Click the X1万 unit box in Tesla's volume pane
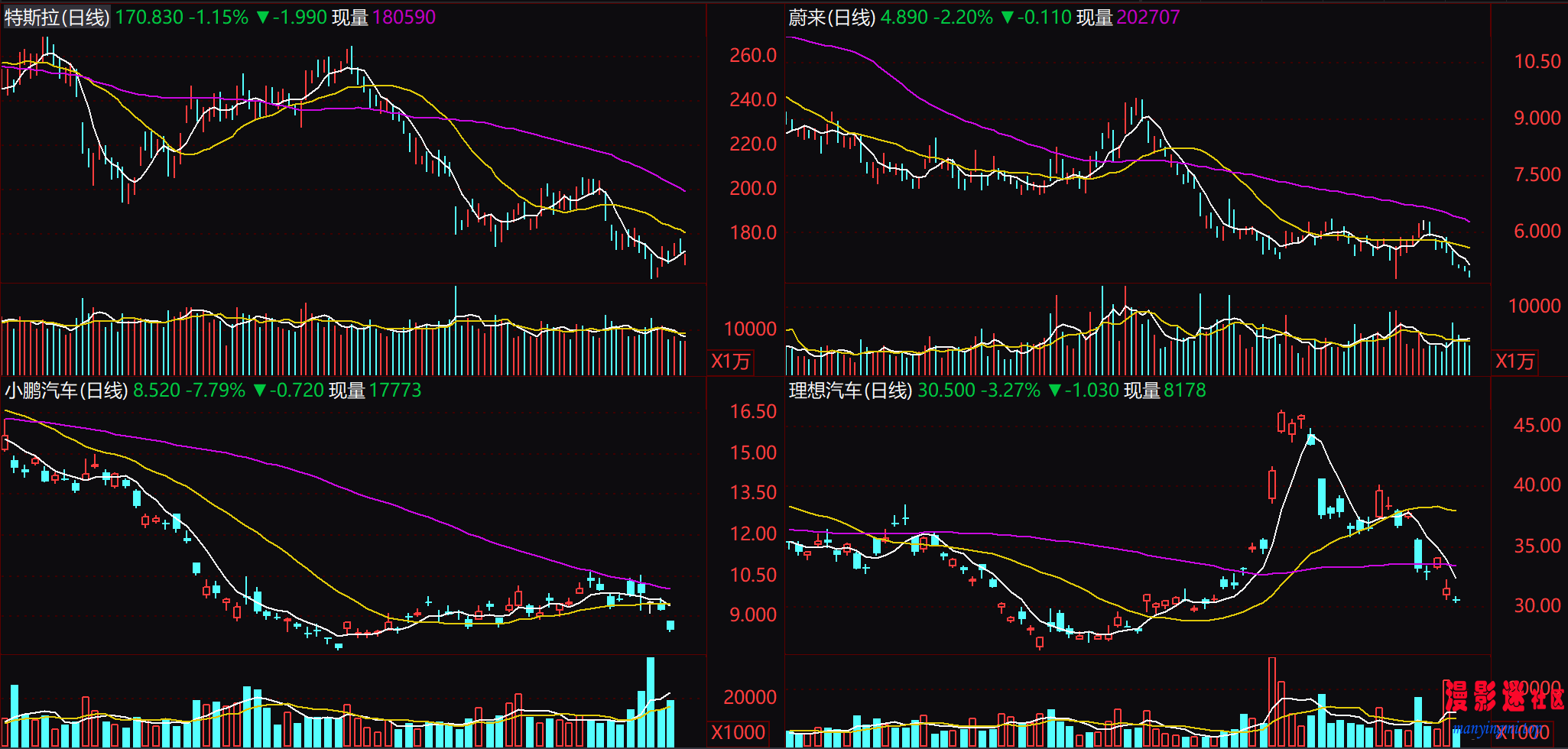1568x749 pixels. [x=731, y=362]
